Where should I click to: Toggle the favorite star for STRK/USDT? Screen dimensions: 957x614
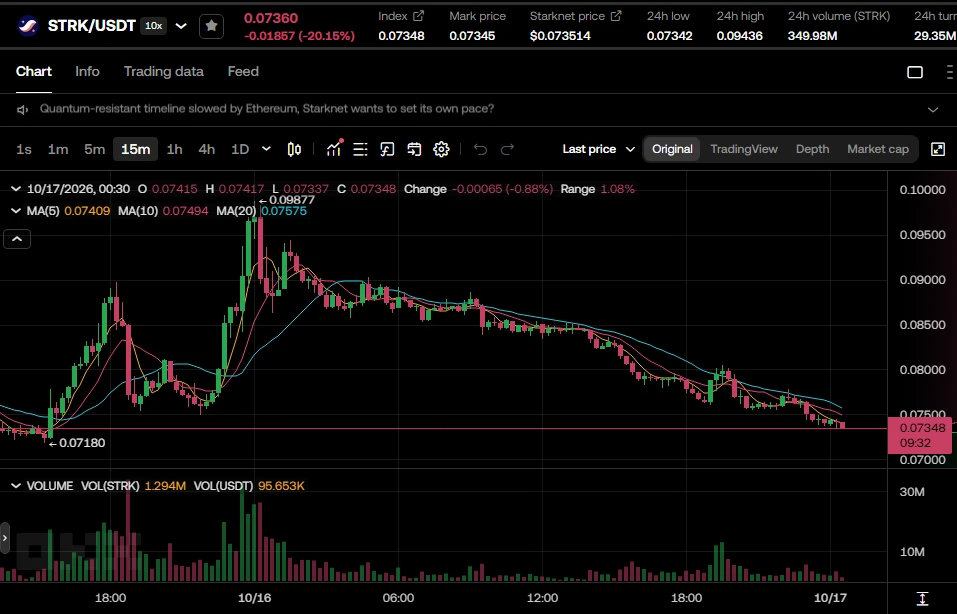211,26
